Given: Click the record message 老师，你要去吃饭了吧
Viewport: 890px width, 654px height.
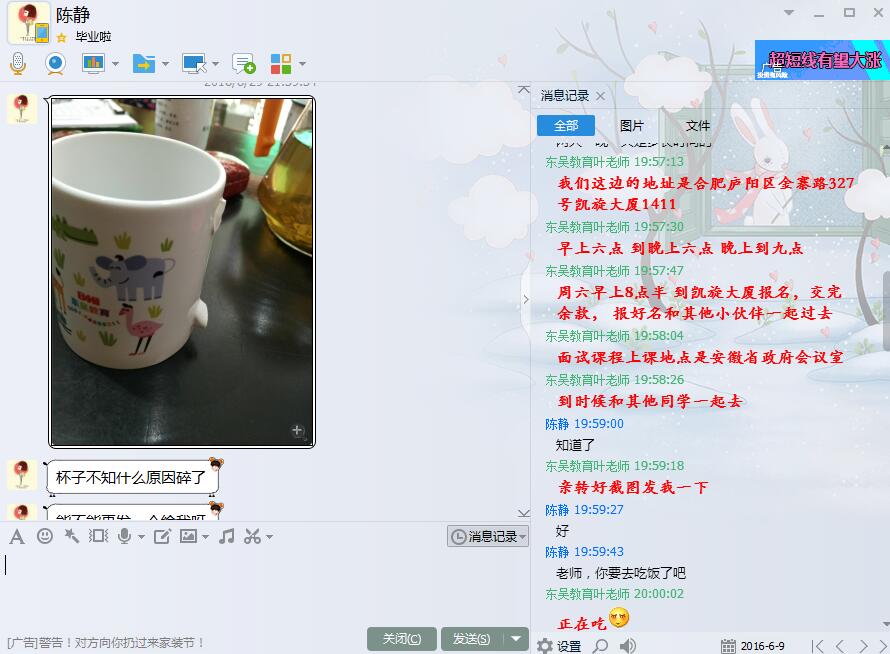Looking at the screenshot, I should tap(620, 573).
